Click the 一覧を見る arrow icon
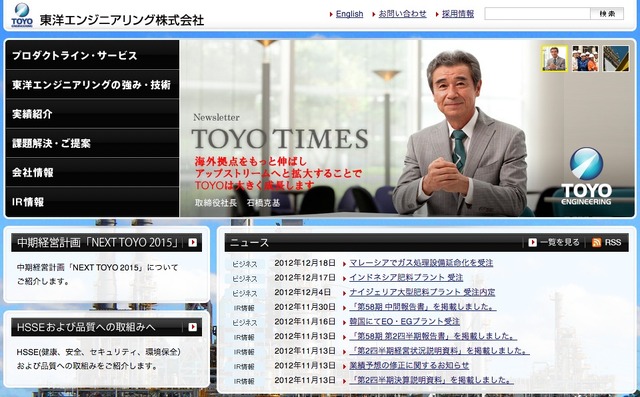 pyautogui.click(x=532, y=242)
